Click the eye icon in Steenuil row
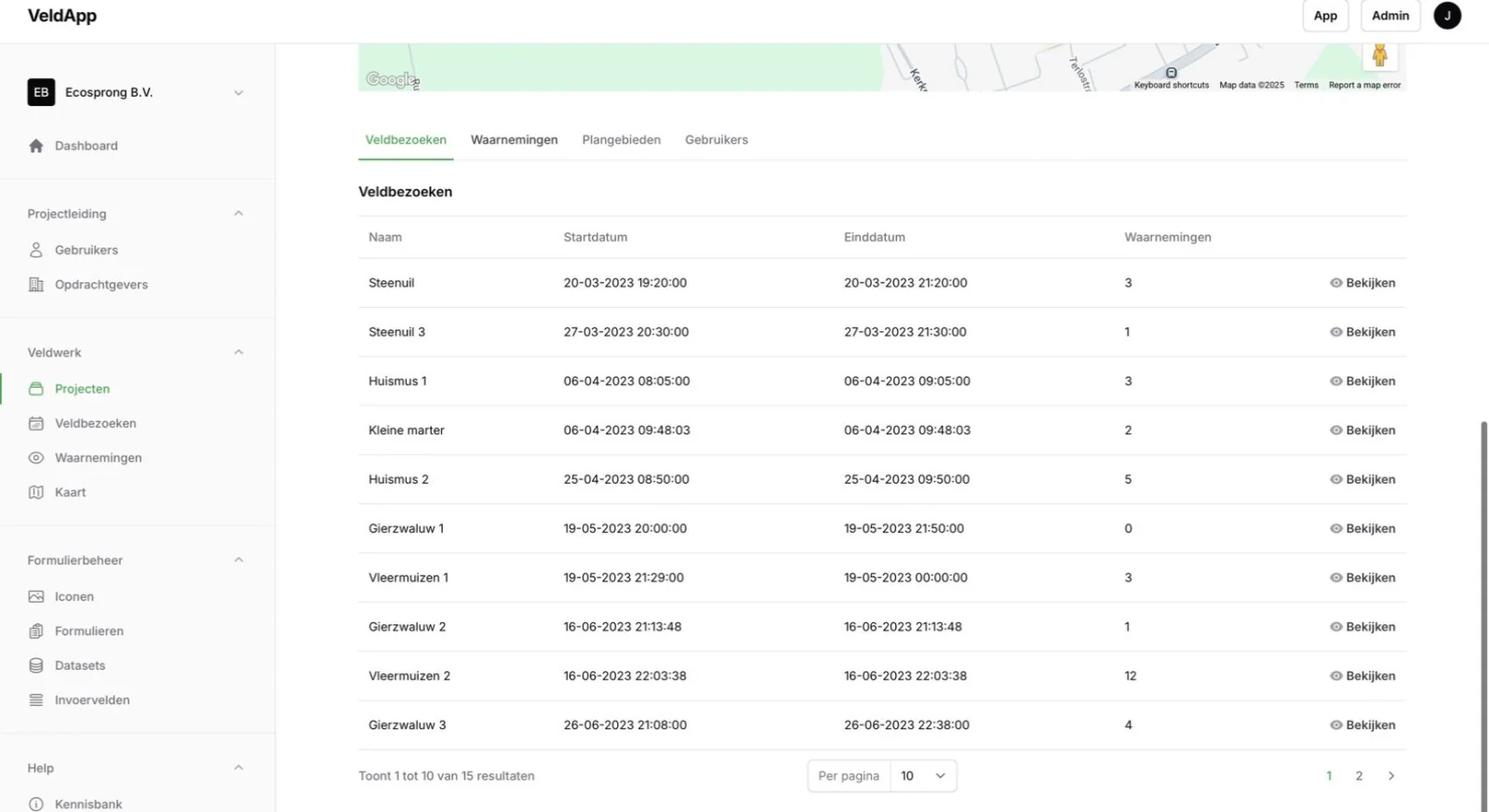1489x812 pixels. click(1335, 283)
